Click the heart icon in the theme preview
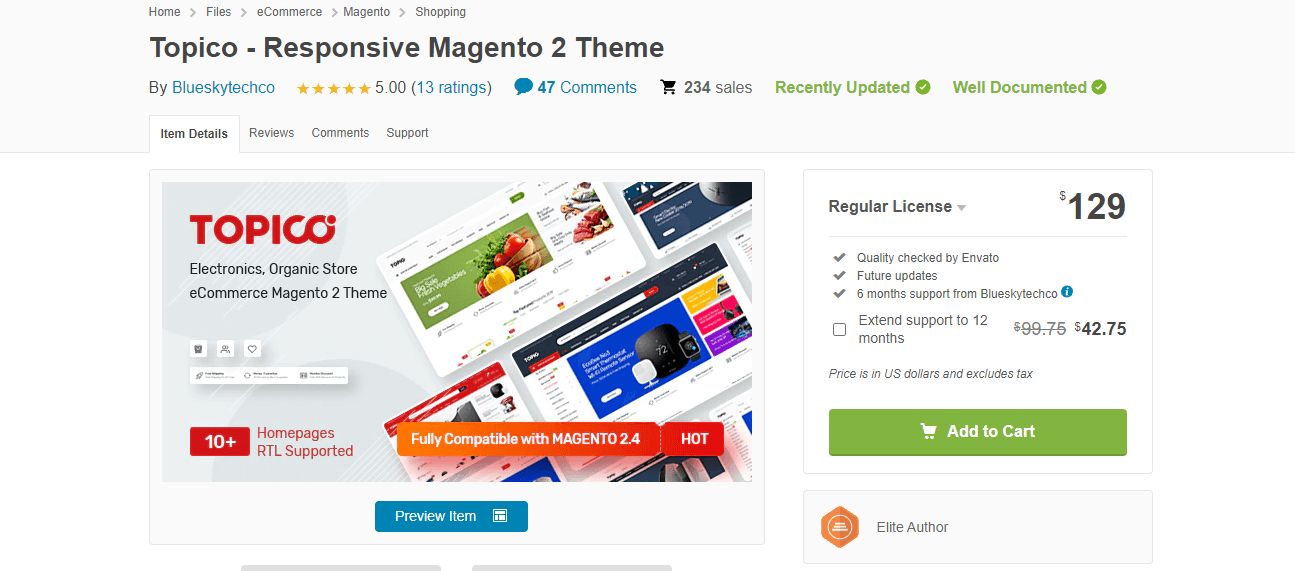 [253, 349]
